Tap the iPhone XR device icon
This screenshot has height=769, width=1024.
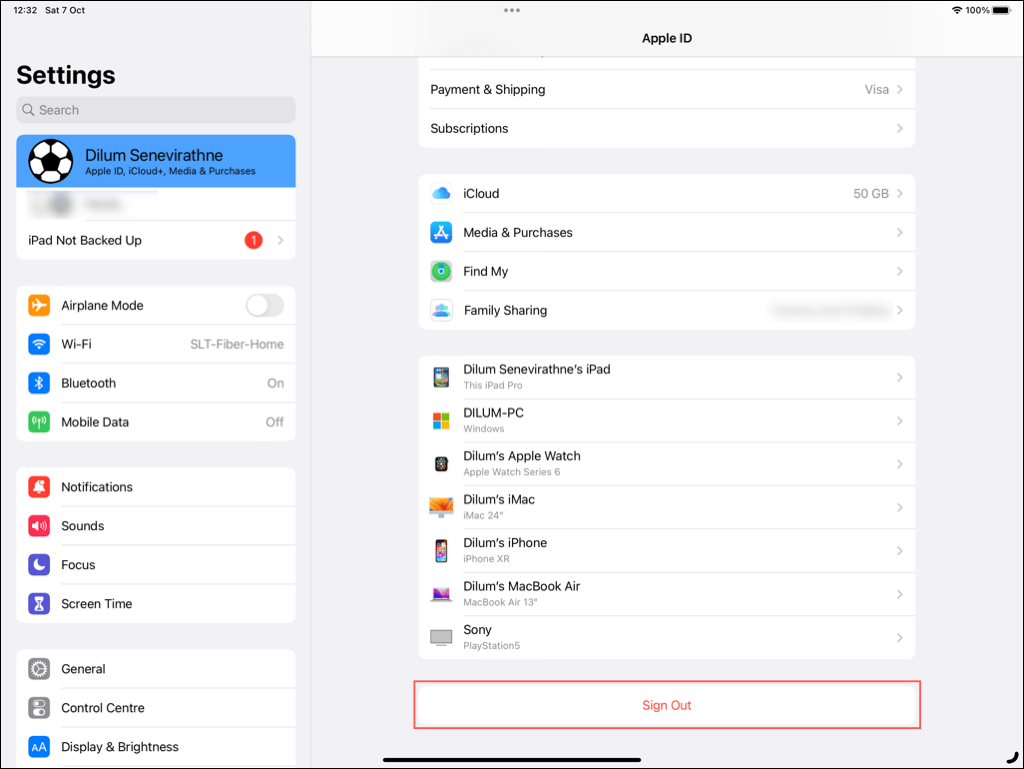point(441,551)
